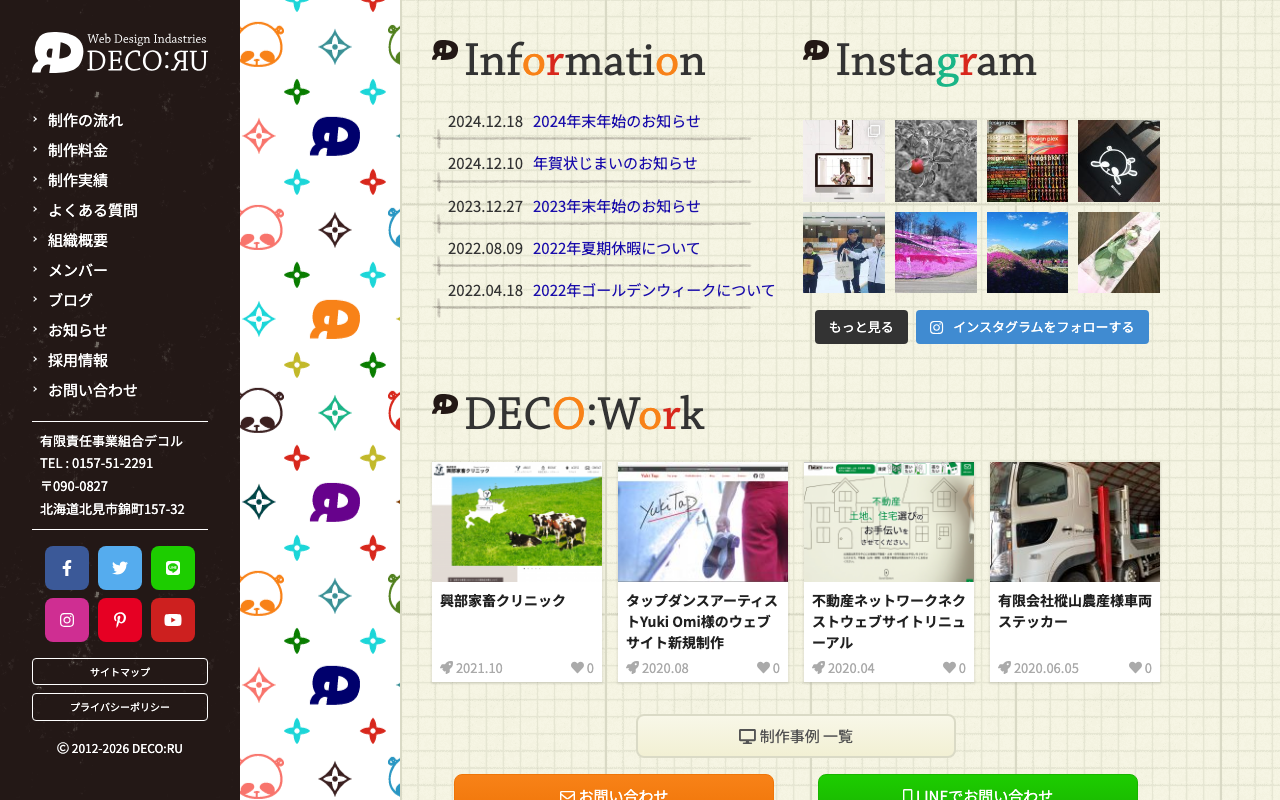Open 2024年末年始のお知らせ link
Image resolution: width=1280 pixels, height=800 pixels.
click(617, 121)
